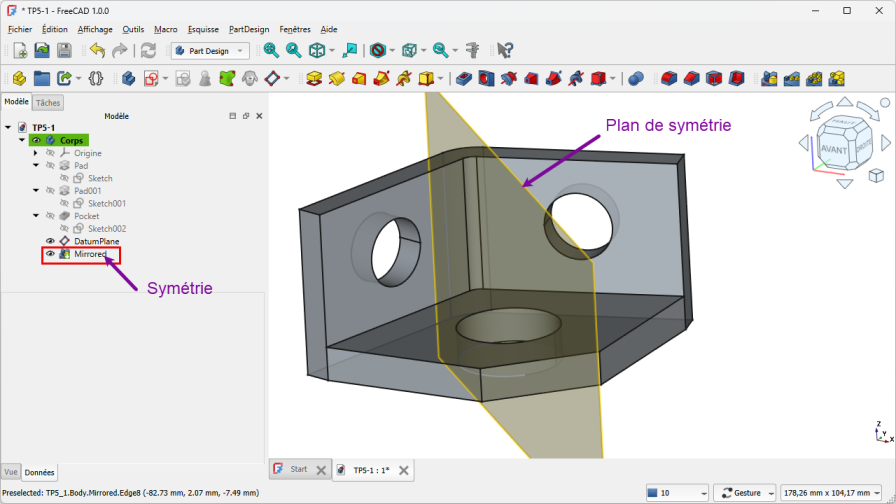Click the Undo arrow icon

pos(97,50)
